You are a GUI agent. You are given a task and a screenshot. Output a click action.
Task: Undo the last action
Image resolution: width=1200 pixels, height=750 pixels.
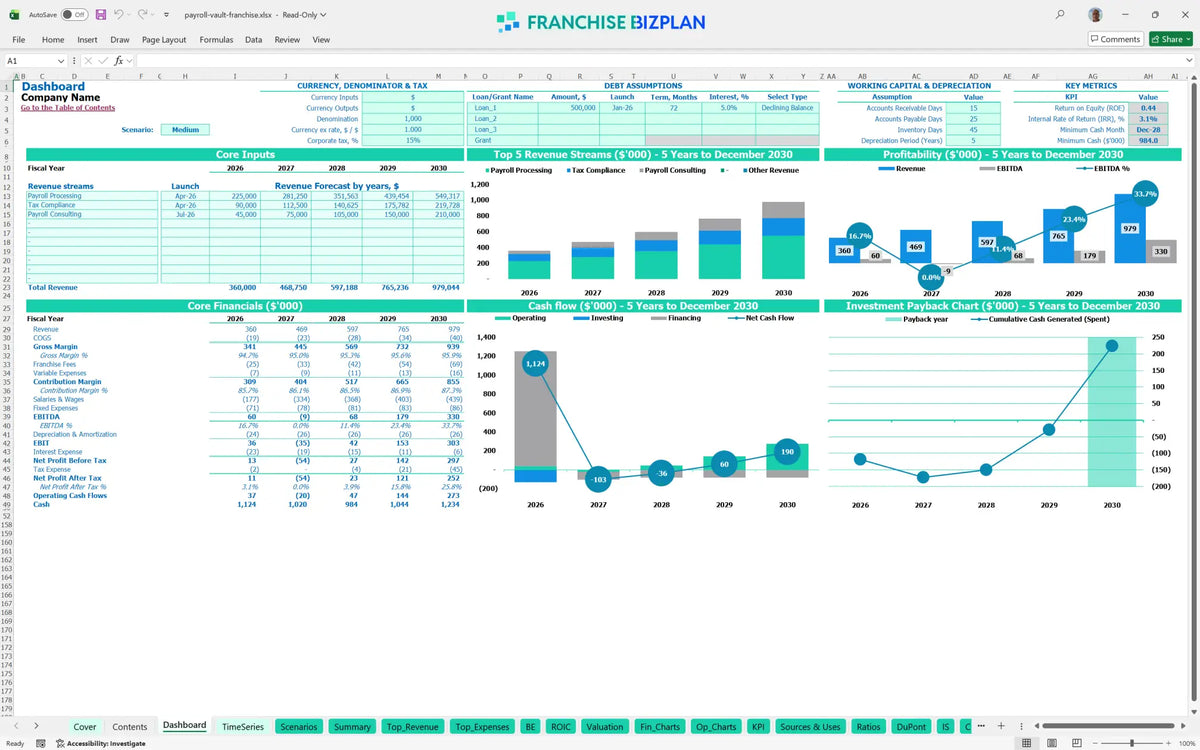click(x=119, y=15)
